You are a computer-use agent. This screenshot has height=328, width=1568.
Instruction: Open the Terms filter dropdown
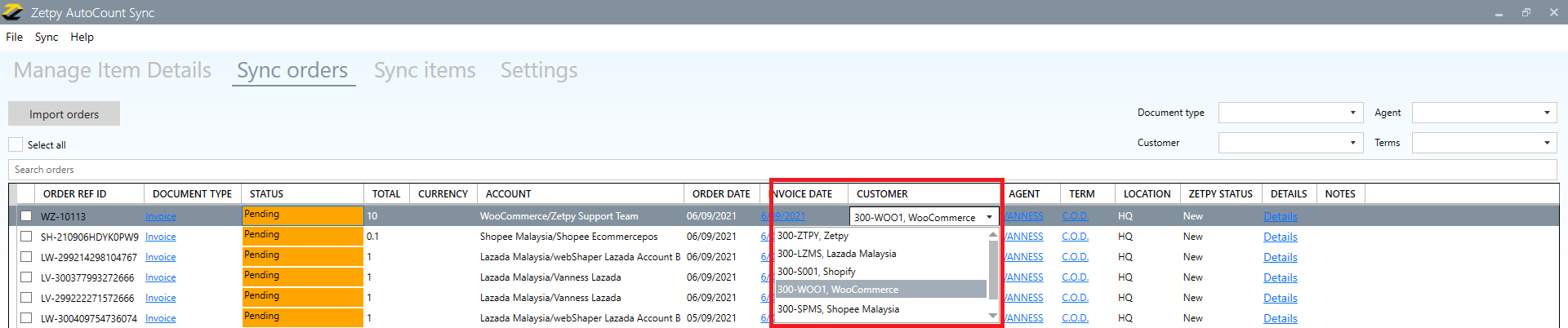point(1484,143)
